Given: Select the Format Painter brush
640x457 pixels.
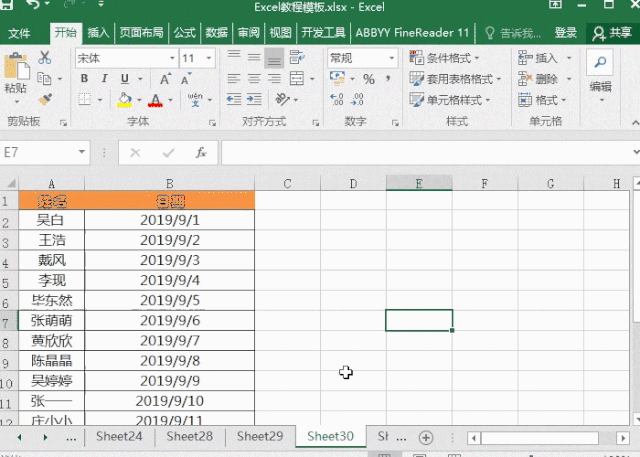Looking at the screenshot, I should point(45,99).
